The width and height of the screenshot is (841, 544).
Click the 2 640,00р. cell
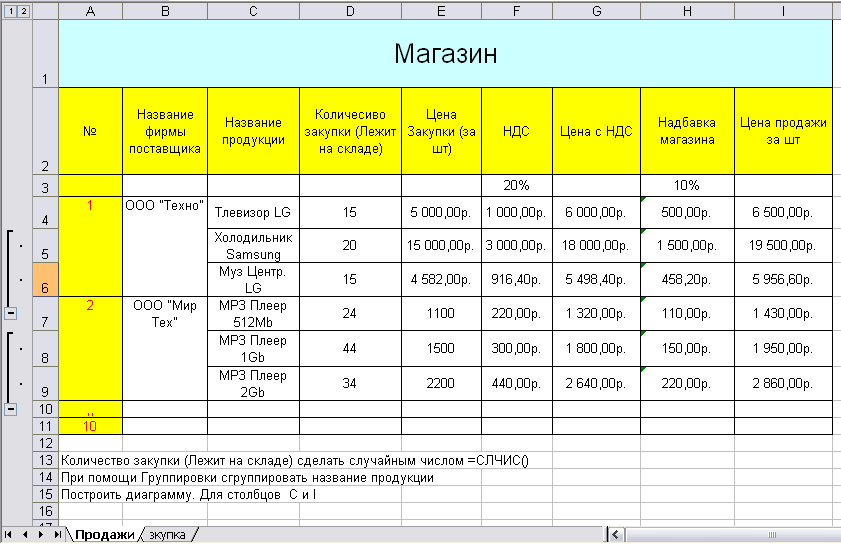[596, 384]
